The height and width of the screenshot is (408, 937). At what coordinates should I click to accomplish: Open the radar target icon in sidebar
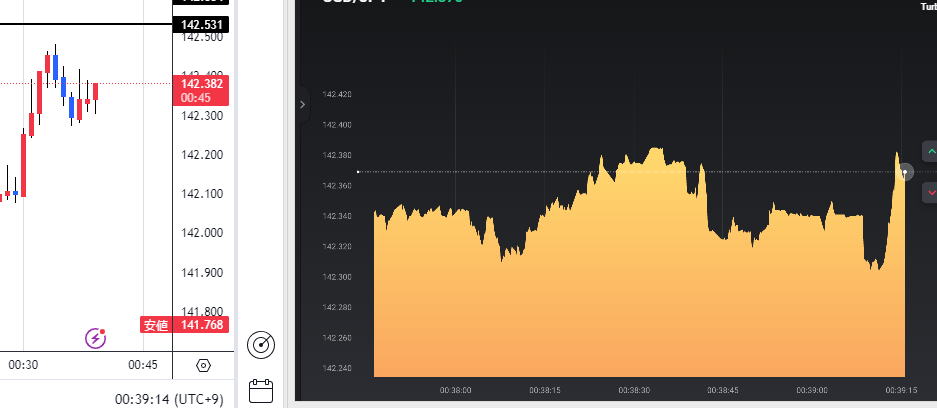(260, 345)
